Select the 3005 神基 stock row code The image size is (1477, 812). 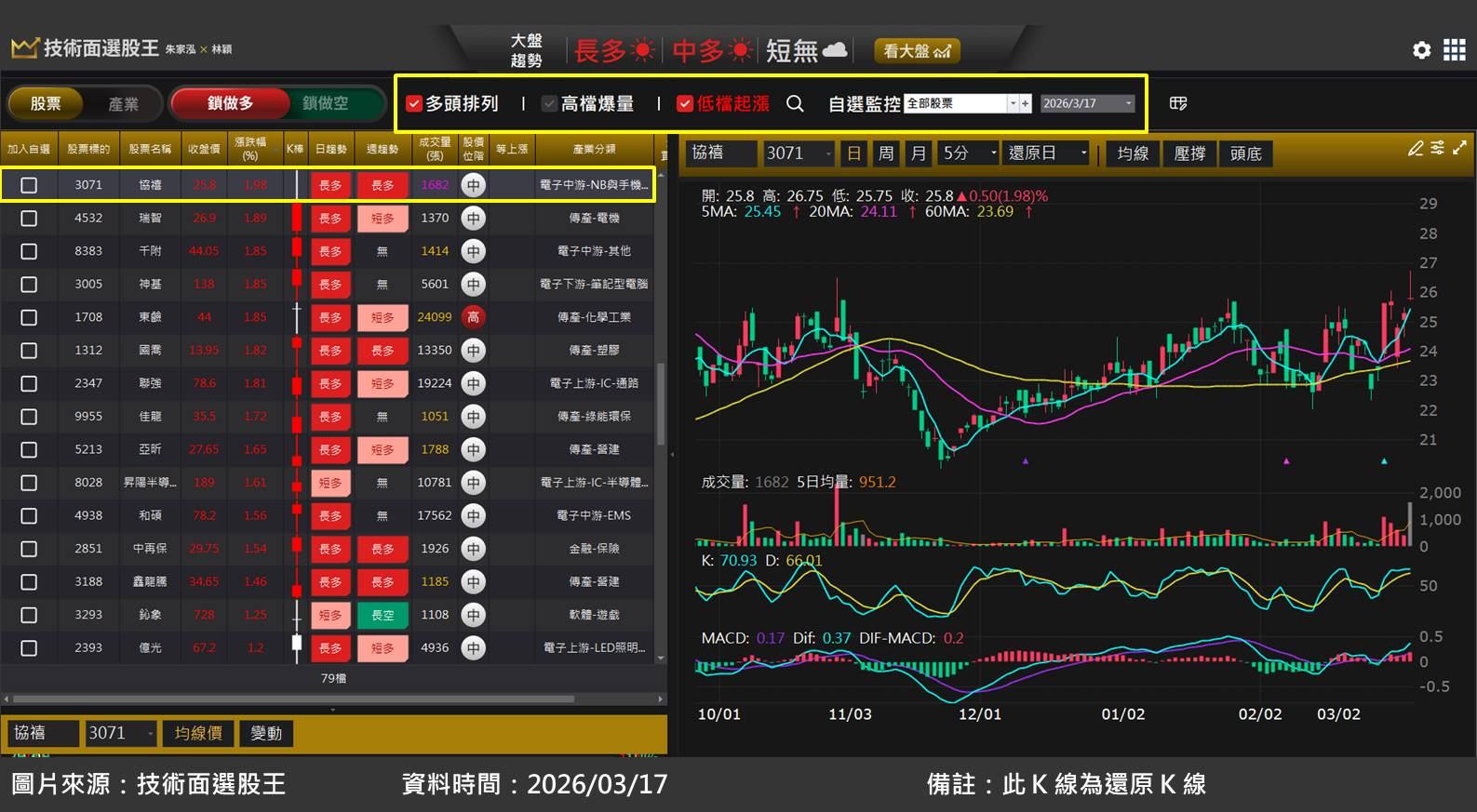[x=88, y=284]
